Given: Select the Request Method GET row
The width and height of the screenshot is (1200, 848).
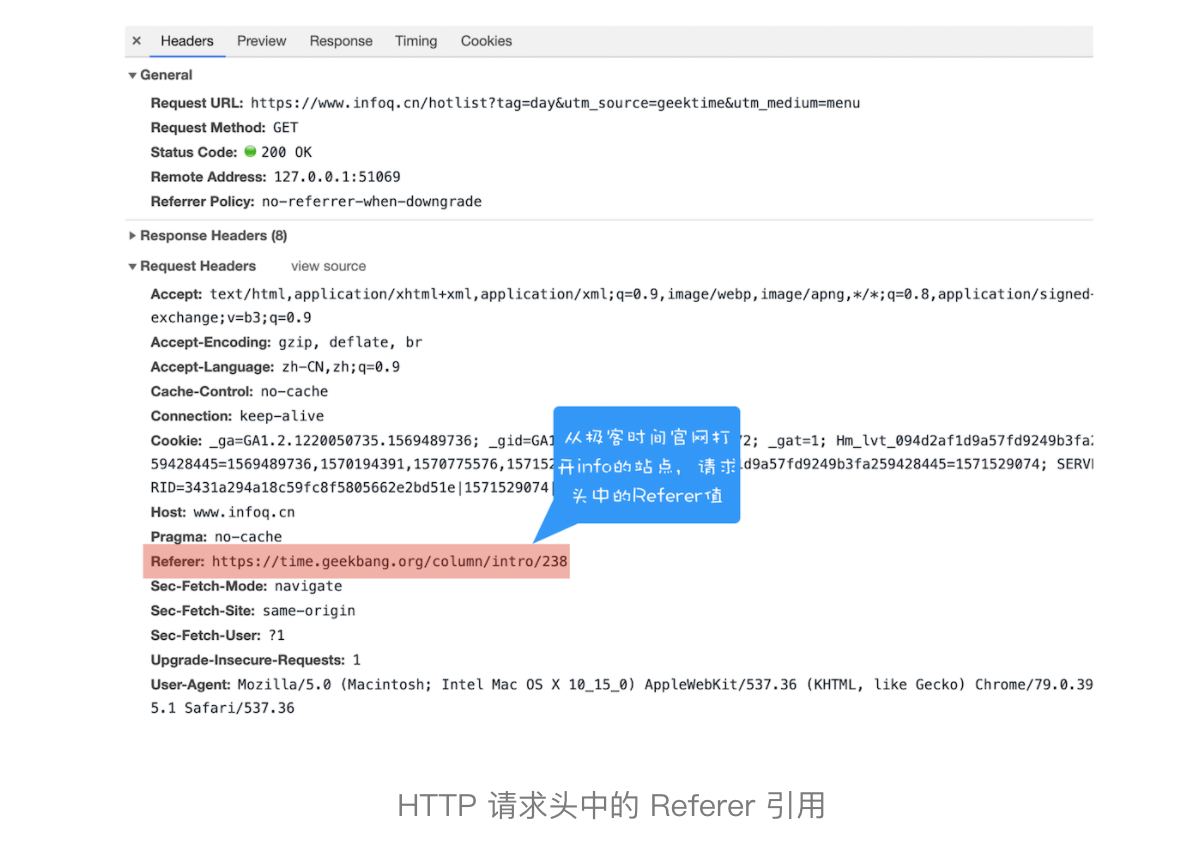Looking at the screenshot, I should (x=224, y=128).
